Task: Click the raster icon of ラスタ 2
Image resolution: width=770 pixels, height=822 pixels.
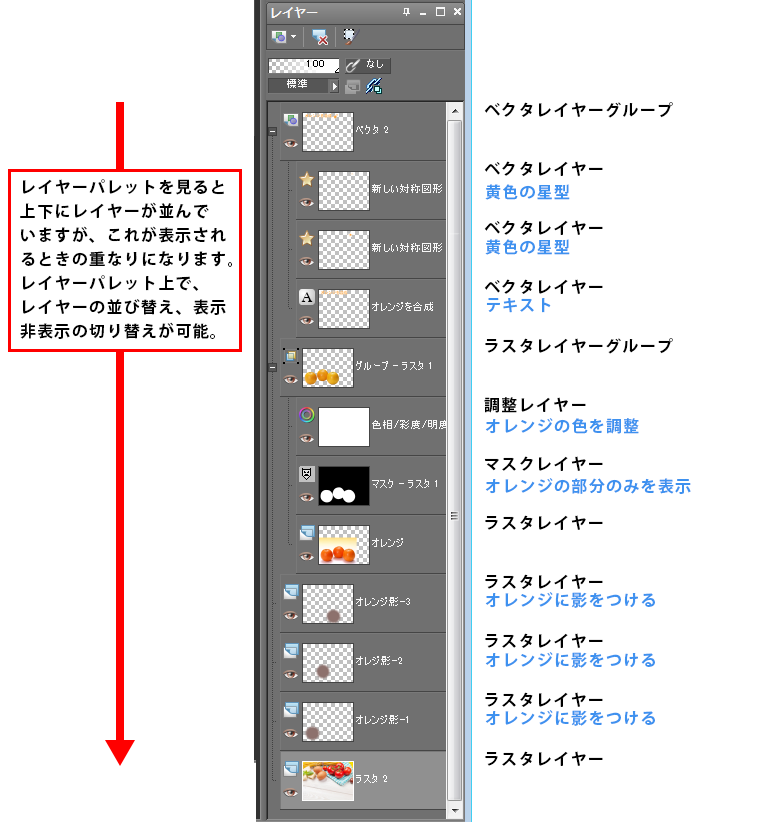Action: pyautogui.click(x=291, y=769)
